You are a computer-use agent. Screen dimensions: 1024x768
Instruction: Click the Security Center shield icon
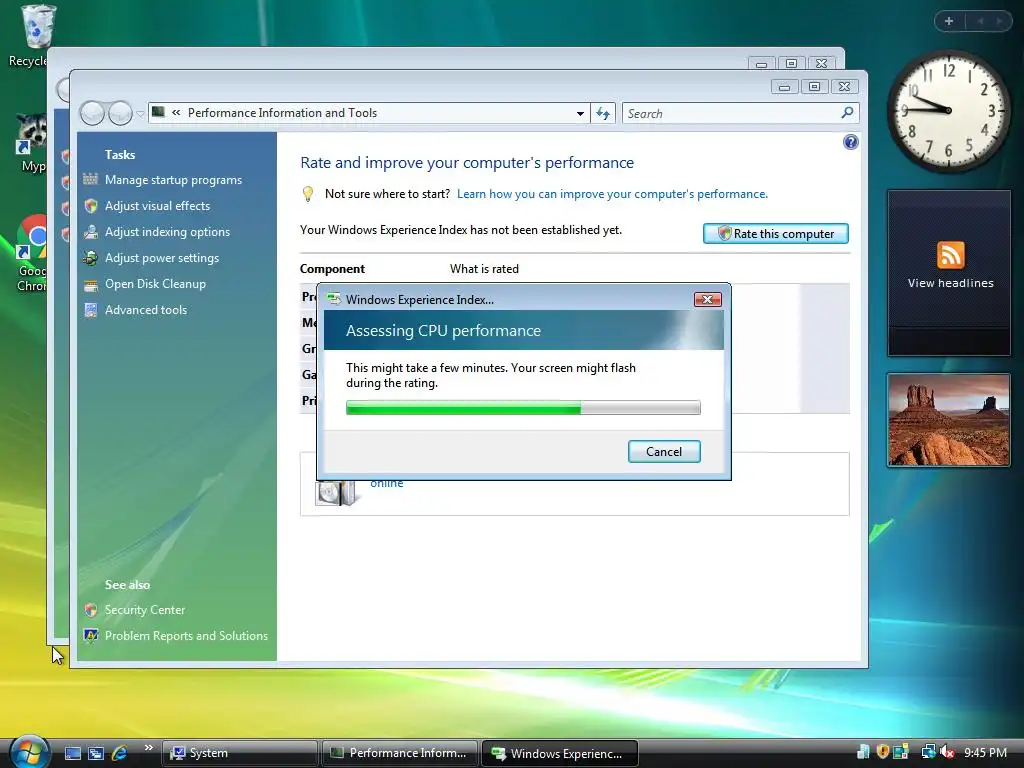(x=91, y=610)
